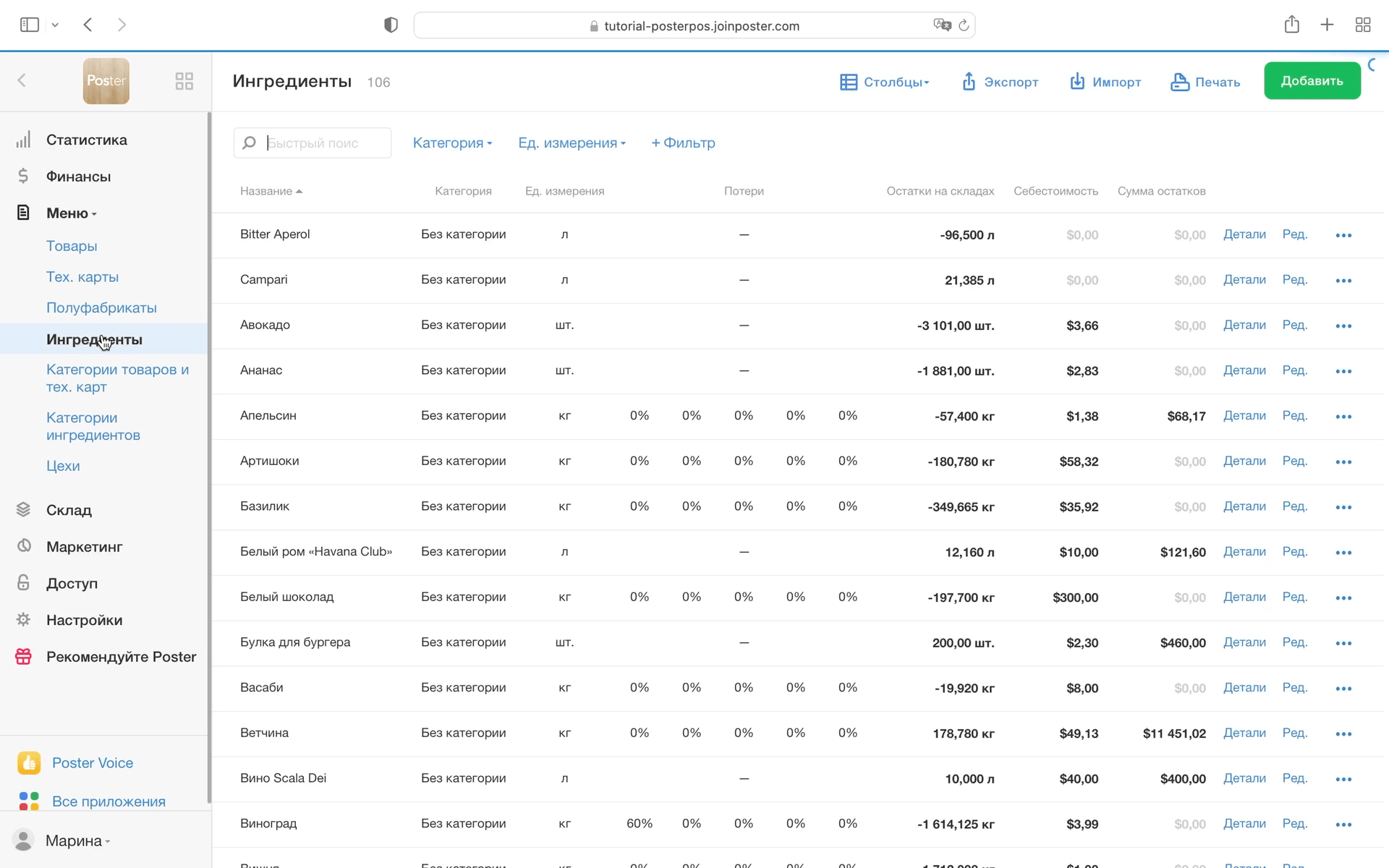1389x868 pixels.
Task: Open Poster Voice via its thumbs-up icon
Action: pyautogui.click(x=29, y=762)
